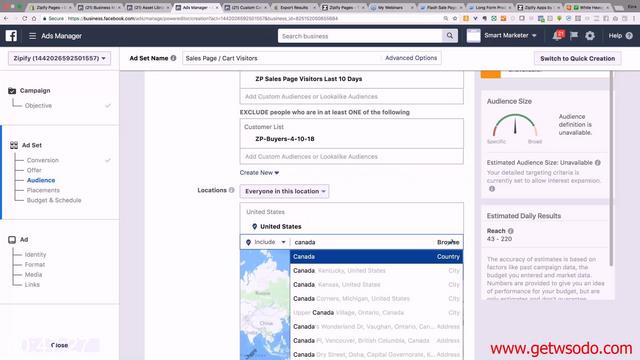Click ZP Sales Page Visitors Last 10 Days
The height and width of the screenshot is (360, 640).
pos(309,79)
